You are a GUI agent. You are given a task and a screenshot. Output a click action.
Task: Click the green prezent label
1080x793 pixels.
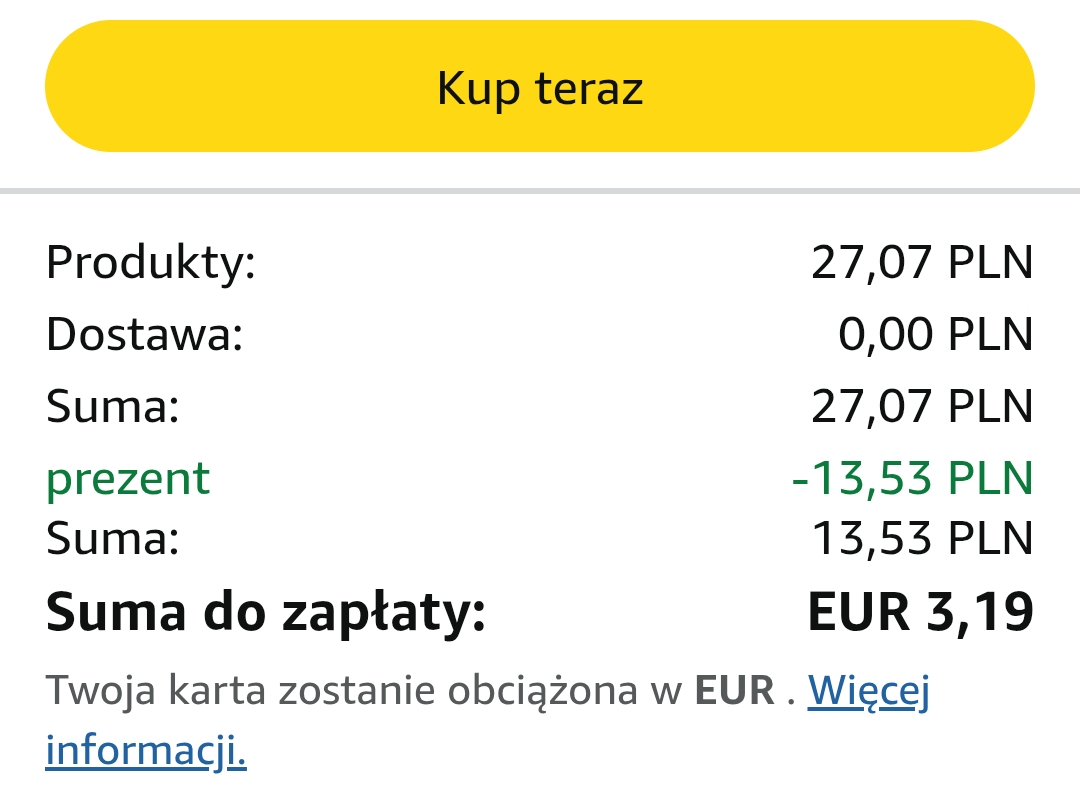pyautogui.click(x=128, y=478)
